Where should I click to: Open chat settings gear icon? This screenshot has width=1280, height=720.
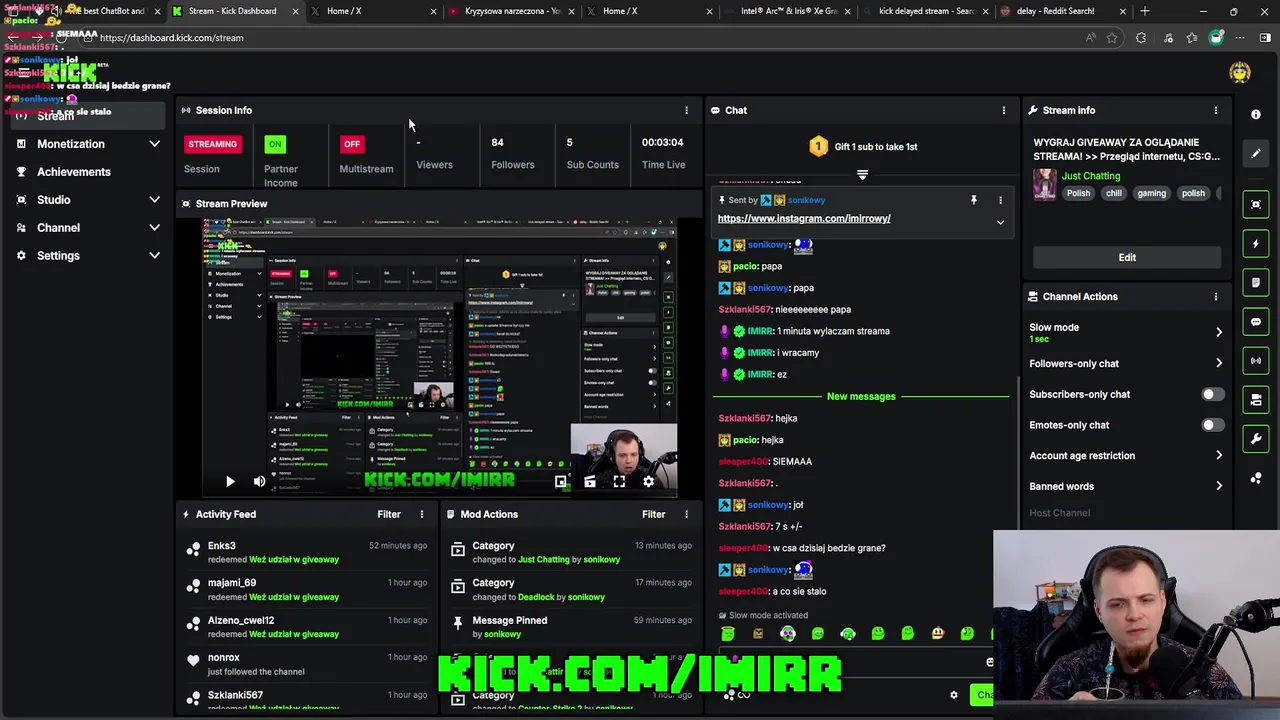(x=953, y=695)
